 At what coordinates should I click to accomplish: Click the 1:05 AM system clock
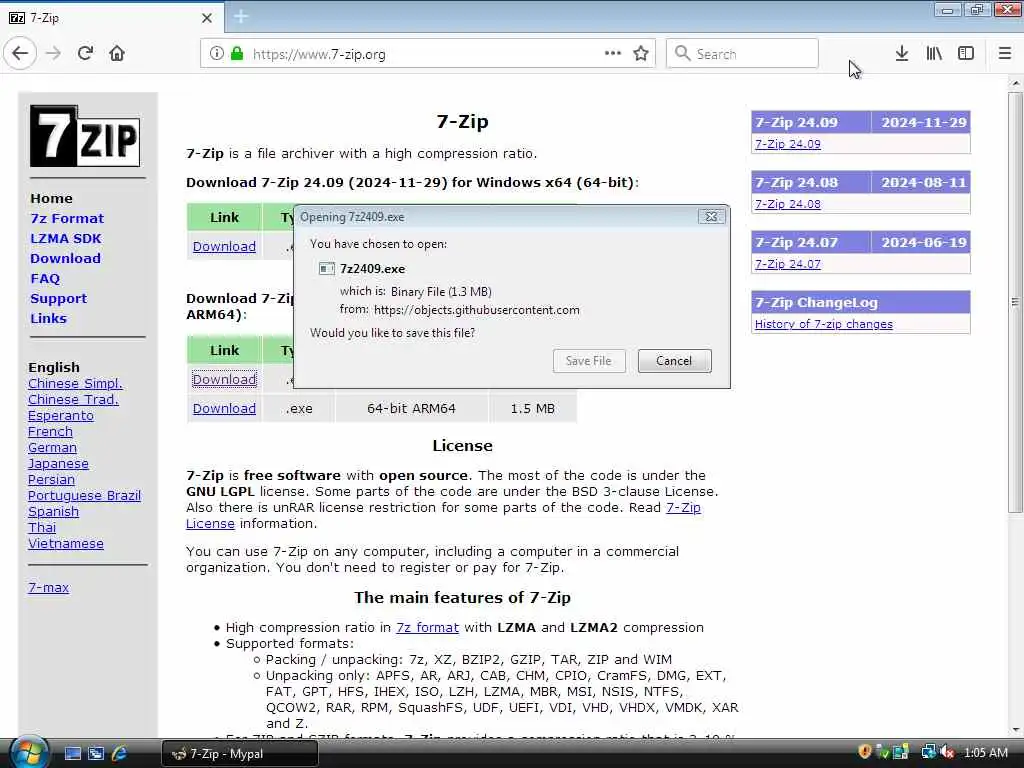985,752
